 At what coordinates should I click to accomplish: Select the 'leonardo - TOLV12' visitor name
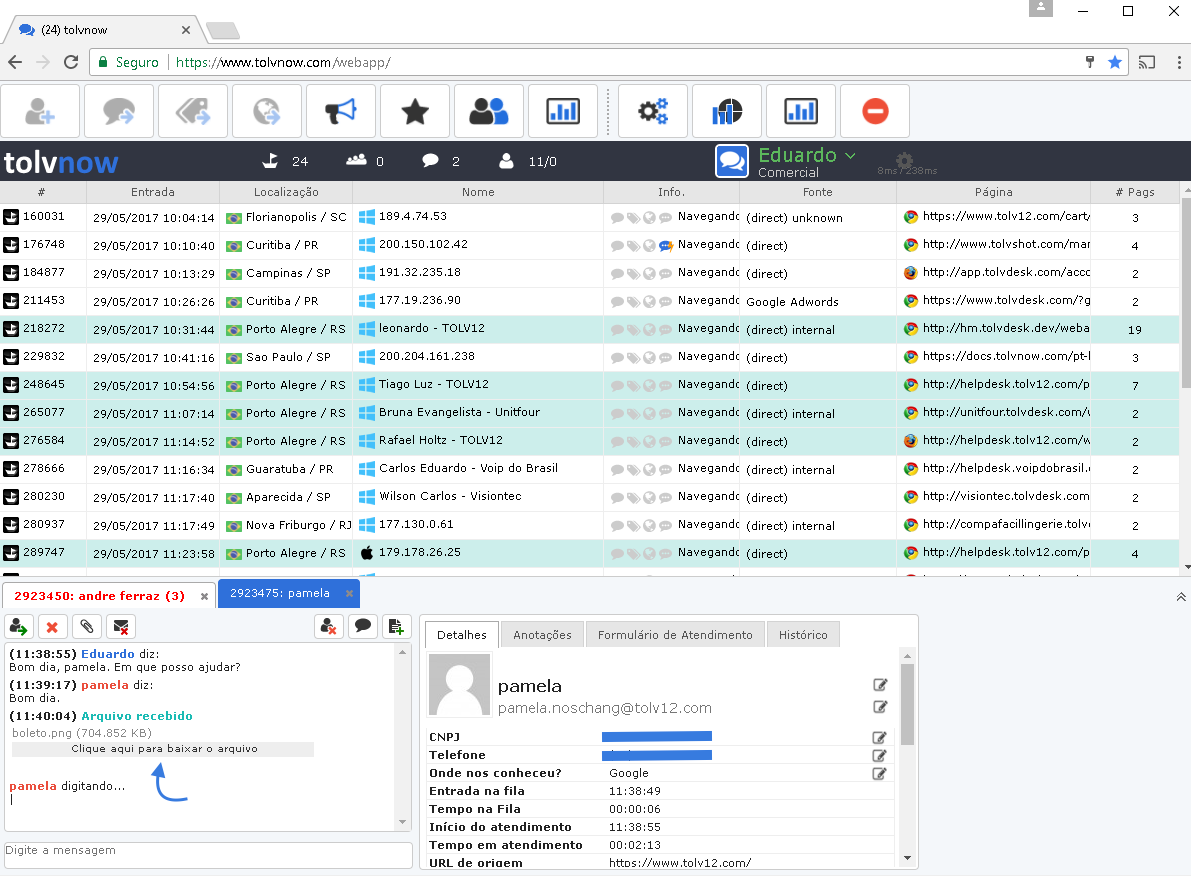click(431, 328)
